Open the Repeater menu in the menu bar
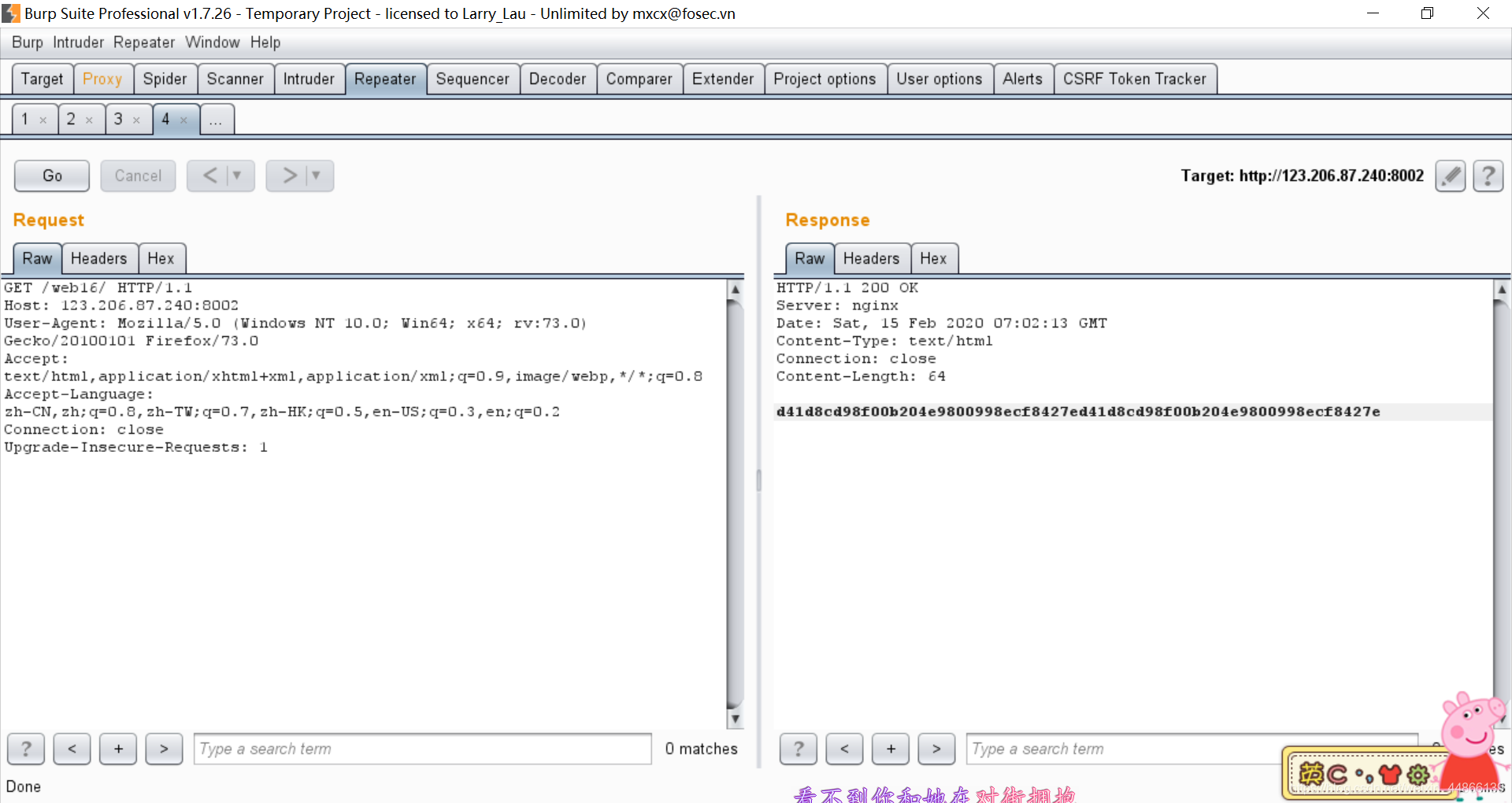 [144, 43]
